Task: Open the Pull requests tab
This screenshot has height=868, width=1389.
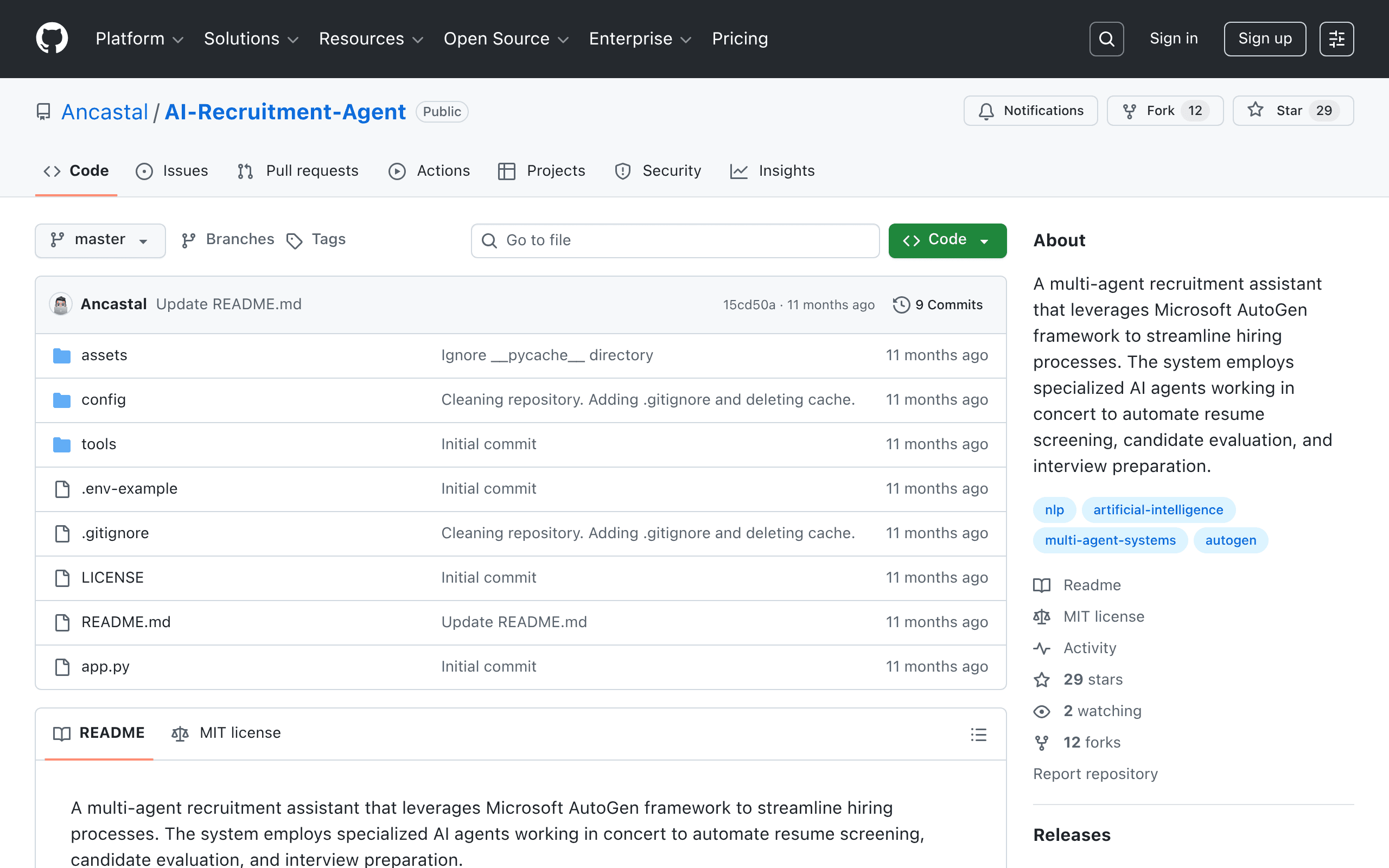Action: [298, 171]
